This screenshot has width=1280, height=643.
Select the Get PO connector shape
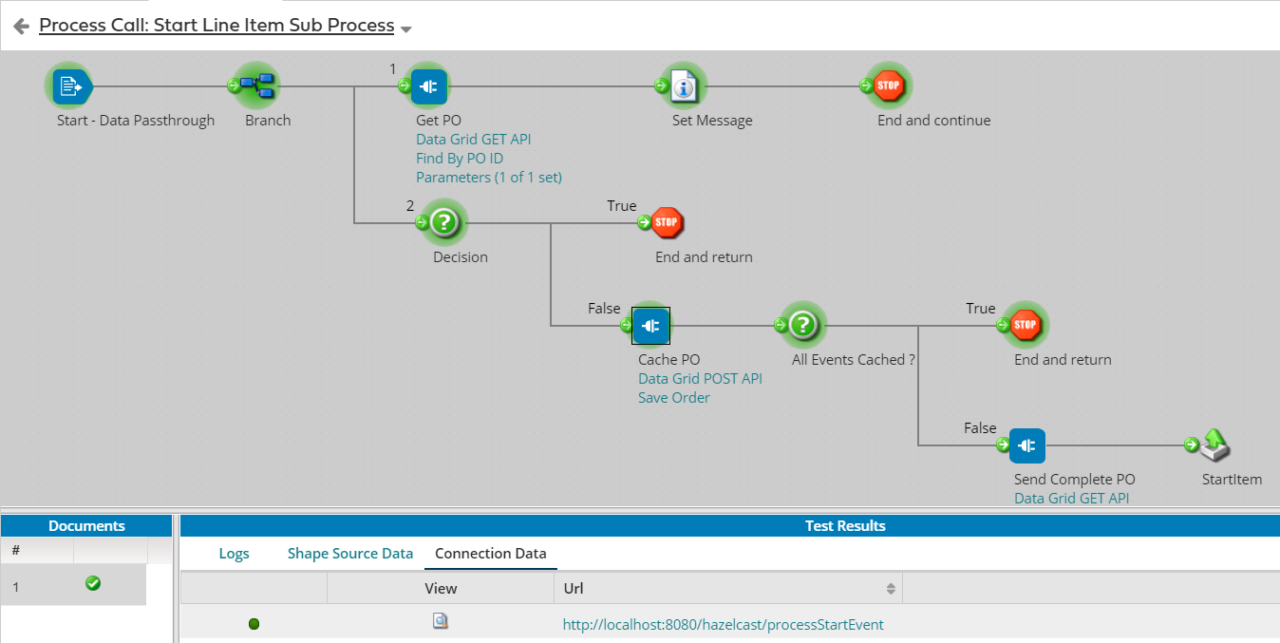(x=428, y=86)
